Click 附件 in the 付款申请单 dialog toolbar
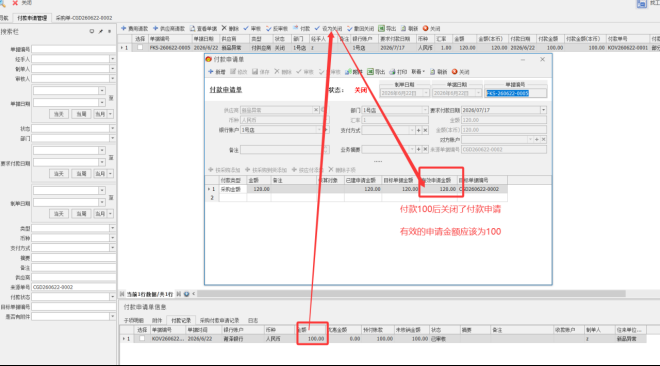 pyautogui.click(x=354, y=72)
